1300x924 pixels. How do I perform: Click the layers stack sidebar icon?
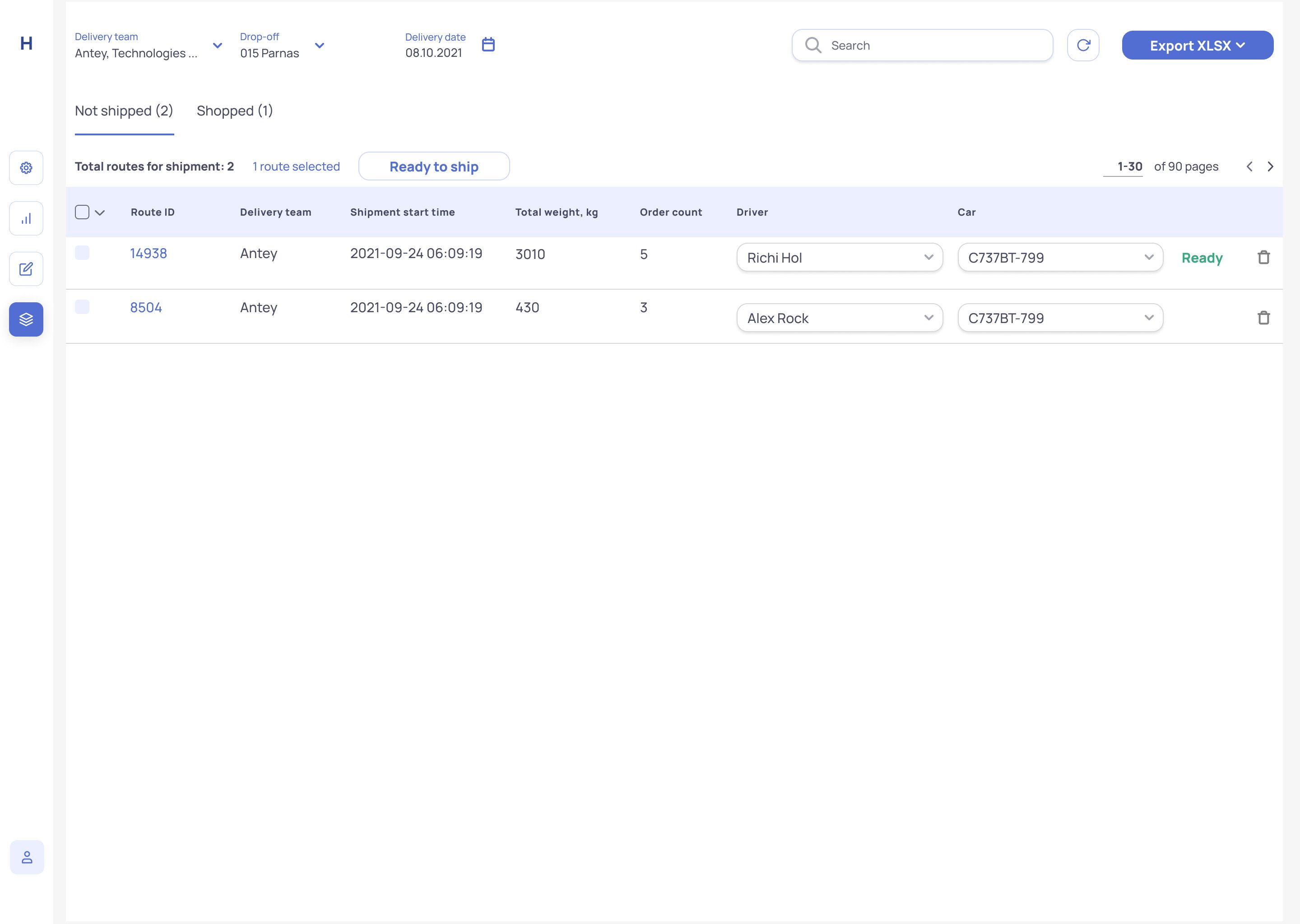[26, 319]
